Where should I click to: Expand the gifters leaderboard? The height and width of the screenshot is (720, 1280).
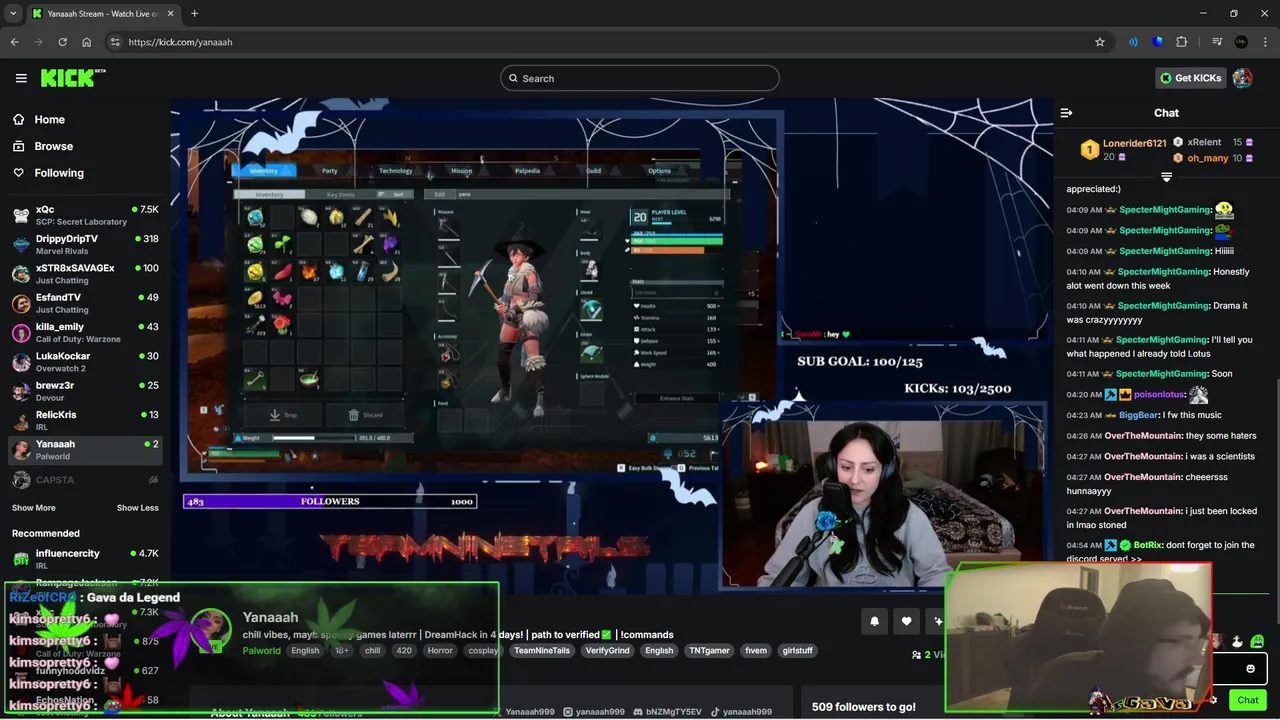pyautogui.click(x=1166, y=177)
